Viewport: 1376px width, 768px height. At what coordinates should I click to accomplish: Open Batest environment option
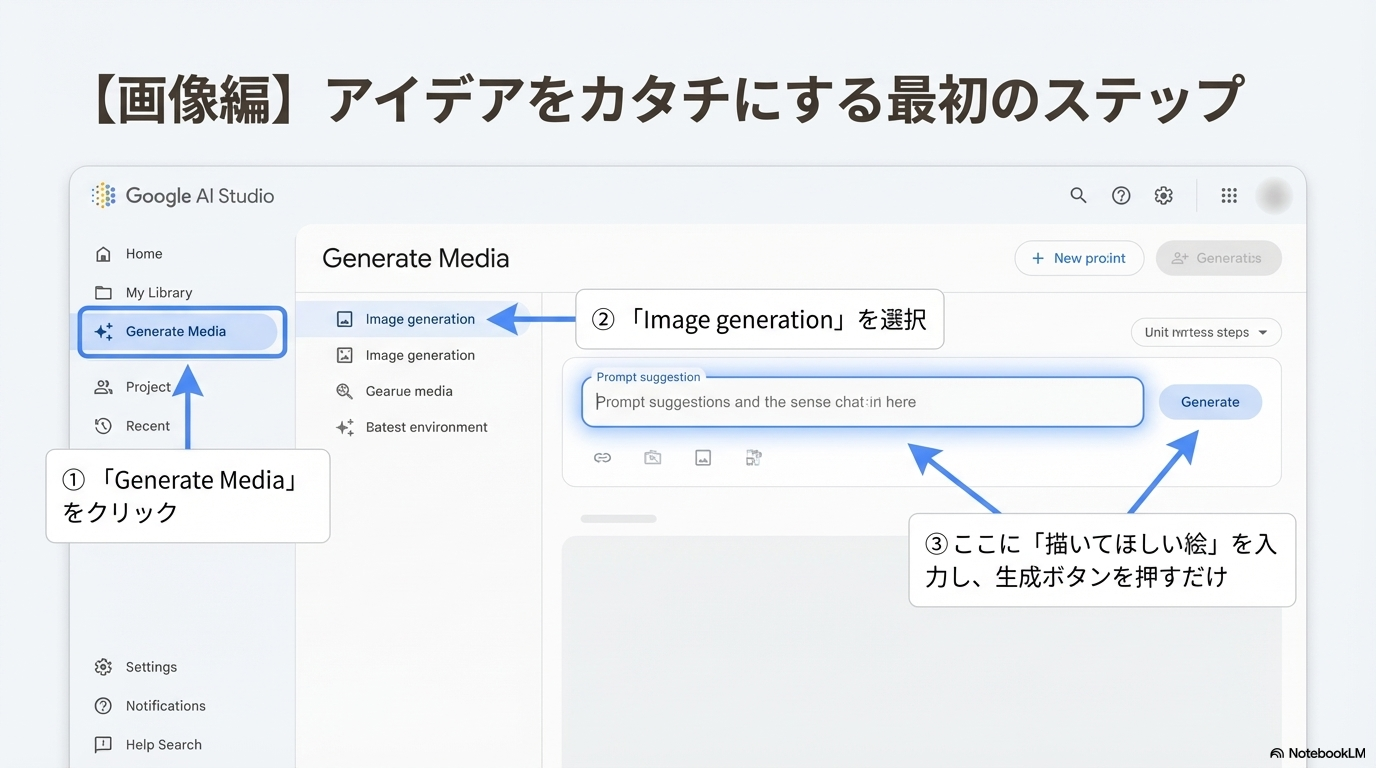pos(425,427)
